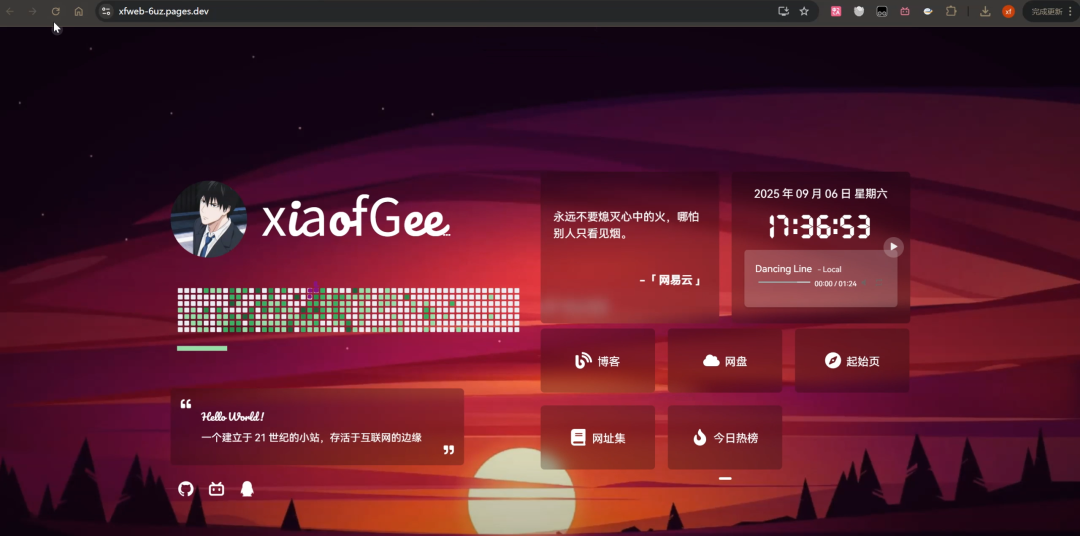This screenshot has width=1080, height=536.
Task: Click the Hello World description box
Action: pos(318,426)
